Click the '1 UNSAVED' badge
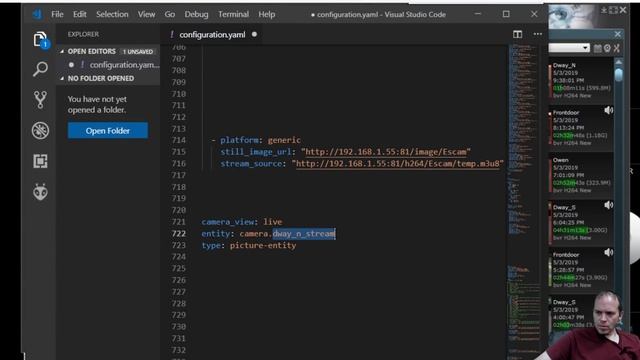The height and width of the screenshot is (360, 640). pos(138,51)
